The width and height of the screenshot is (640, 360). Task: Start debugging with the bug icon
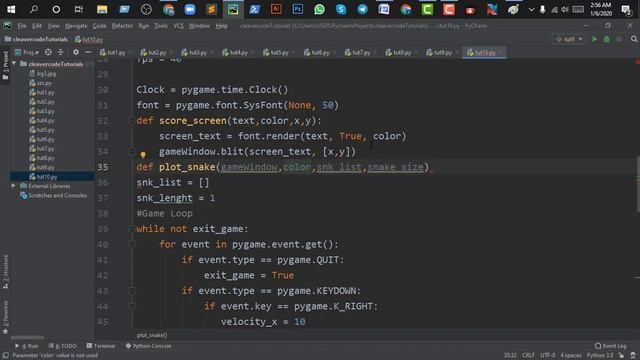[x=607, y=39]
